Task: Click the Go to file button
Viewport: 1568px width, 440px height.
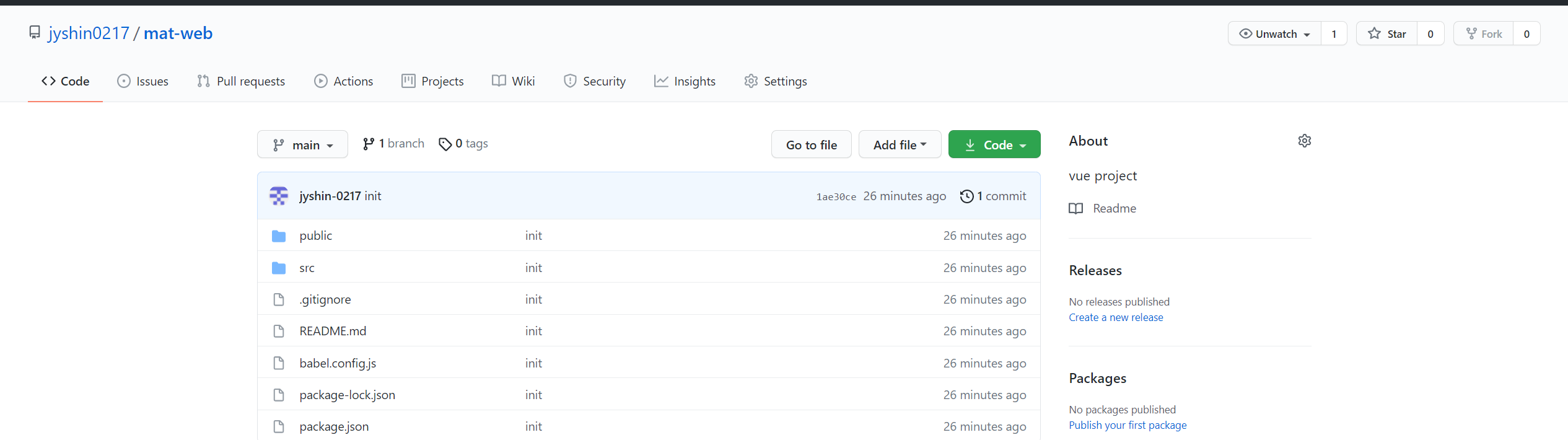Action: coord(812,144)
